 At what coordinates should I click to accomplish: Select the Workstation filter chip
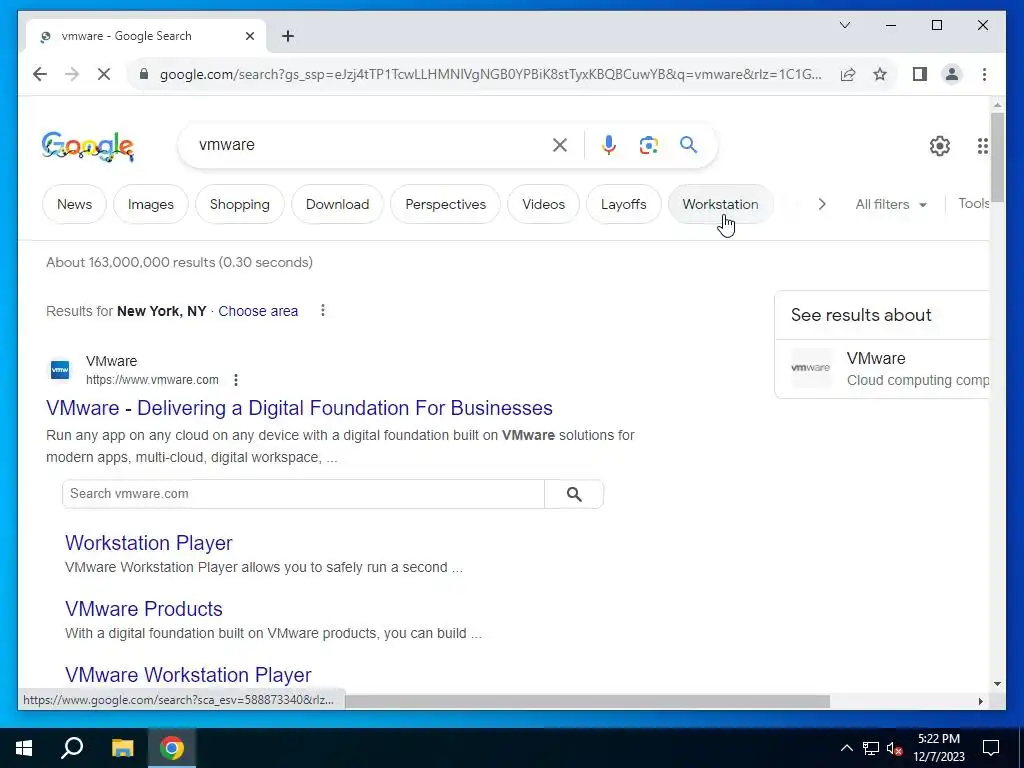(720, 204)
